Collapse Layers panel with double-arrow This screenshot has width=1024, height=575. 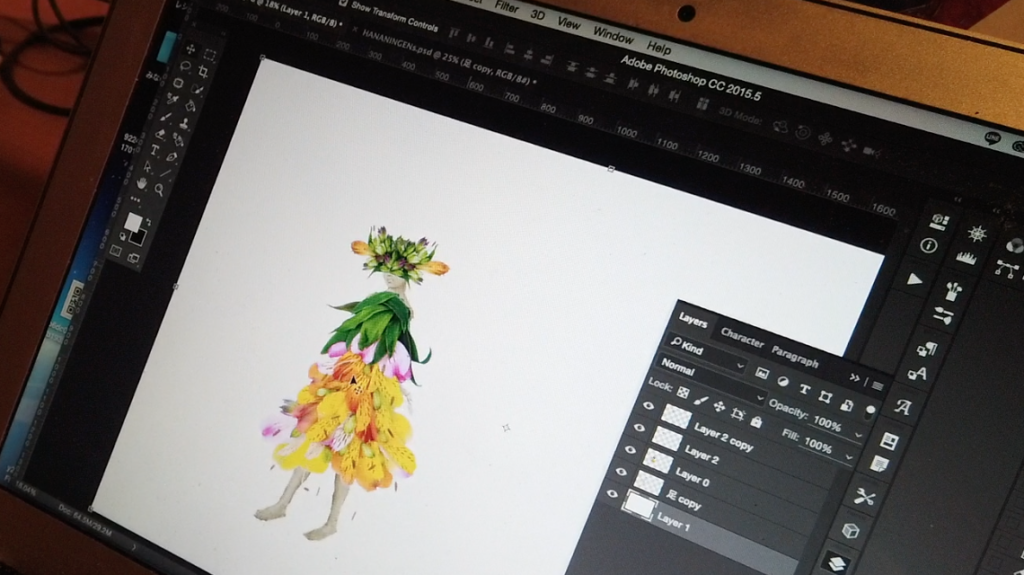pos(855,378)
